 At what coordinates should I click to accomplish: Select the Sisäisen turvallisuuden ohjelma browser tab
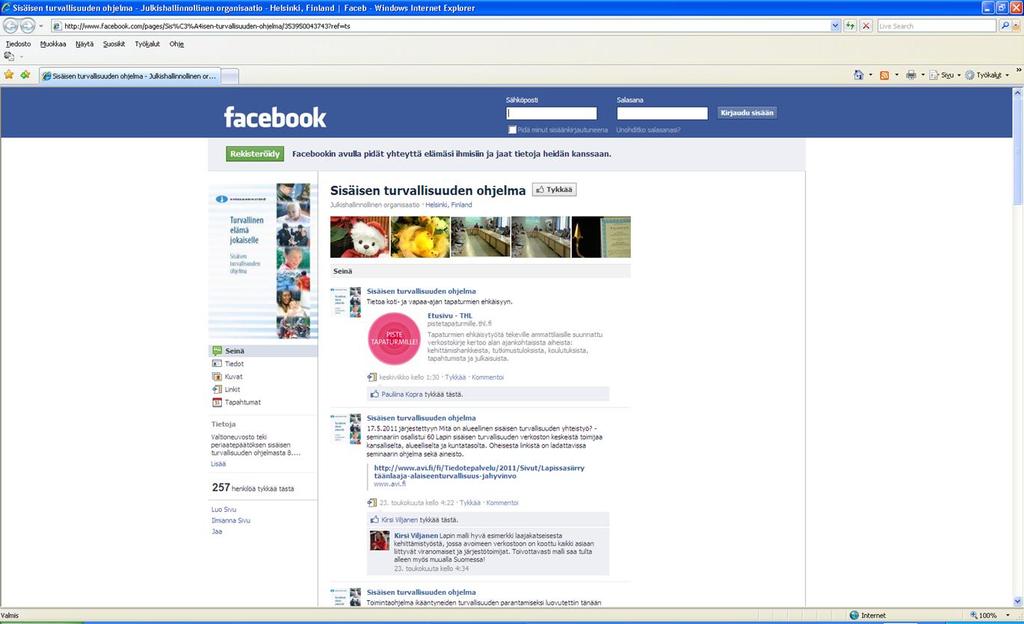[129, 76]
